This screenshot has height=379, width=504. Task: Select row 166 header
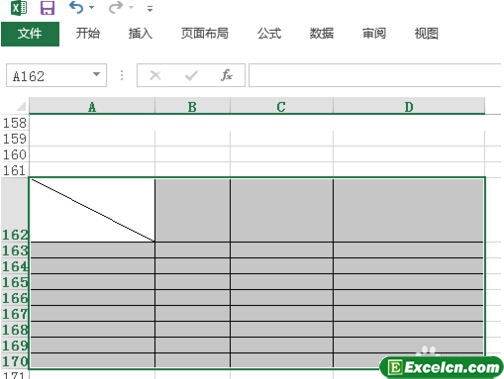tap(15, 297)
